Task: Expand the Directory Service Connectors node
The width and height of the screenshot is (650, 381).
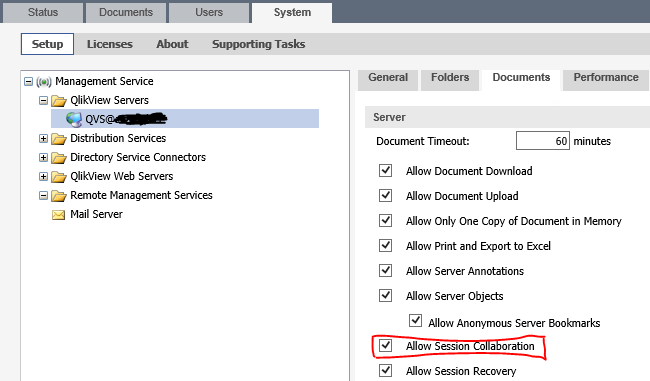Action: (x=43, y=158)
